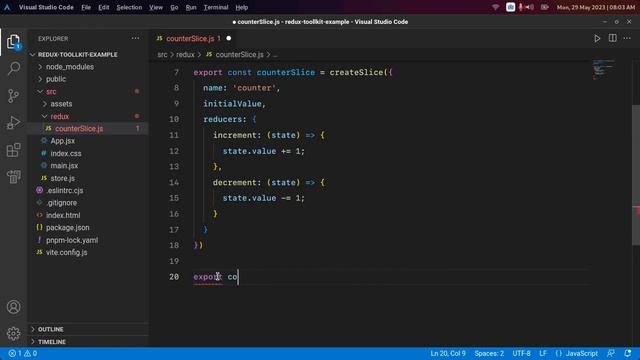Image resolution: width=640 pixels, height=360 pixels.
Task: Click the editor vertical scrollbar
Action: click(636, 176)
